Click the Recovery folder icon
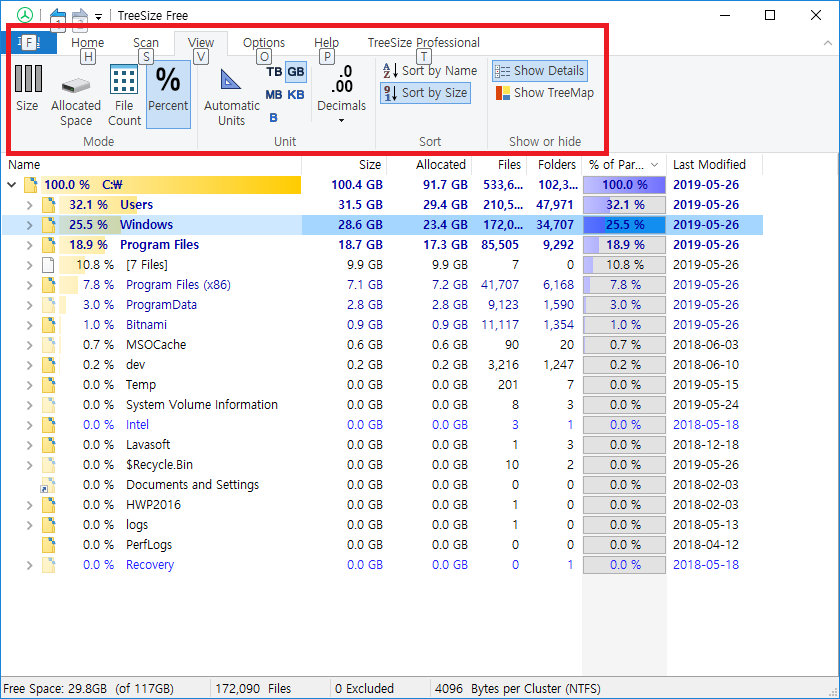The width and height of the screenshot is (840, 699). point(49,565)
